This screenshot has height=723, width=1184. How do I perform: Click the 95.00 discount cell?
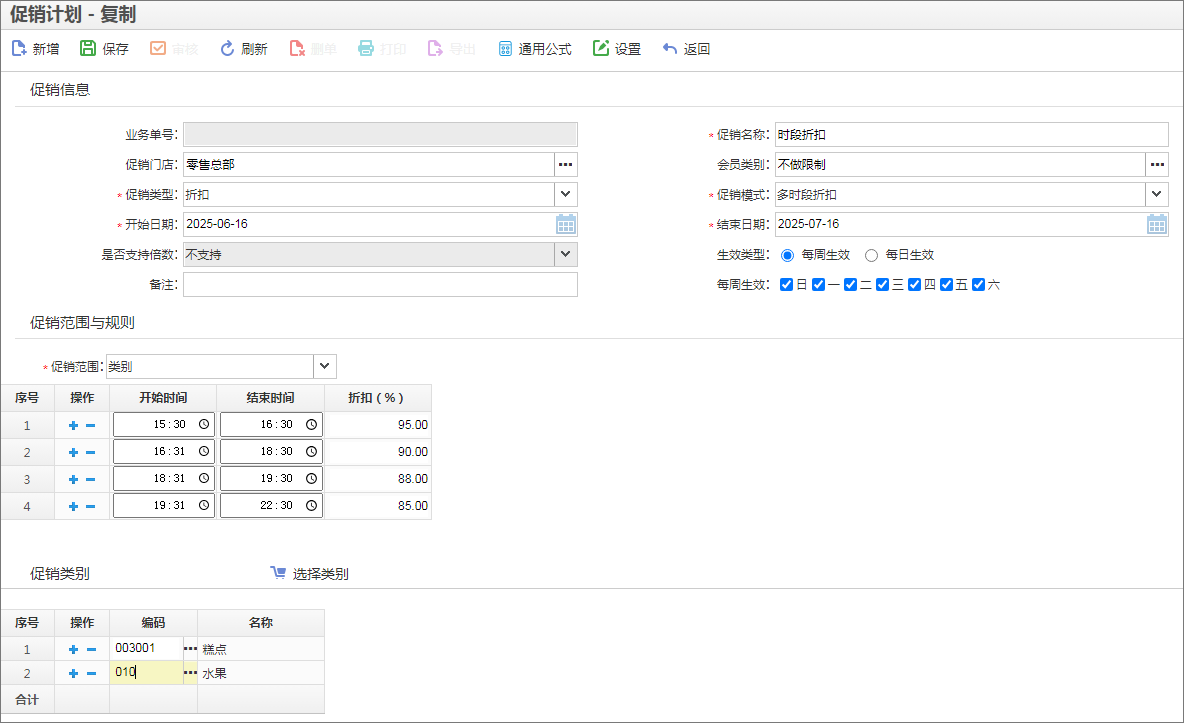(378, 425)
